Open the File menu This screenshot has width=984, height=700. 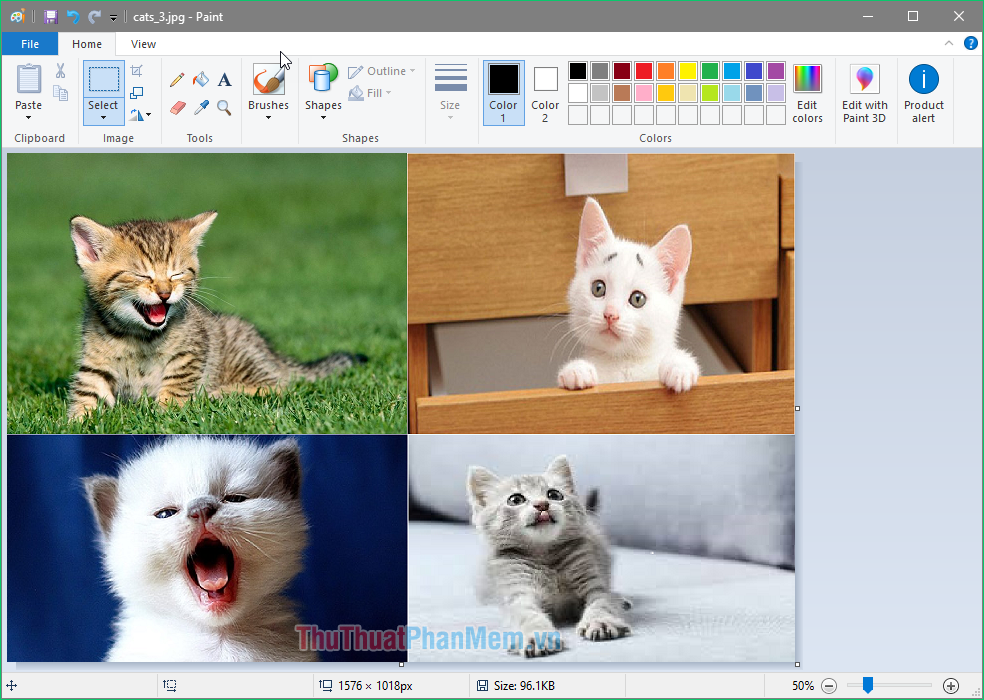[29, 43]
